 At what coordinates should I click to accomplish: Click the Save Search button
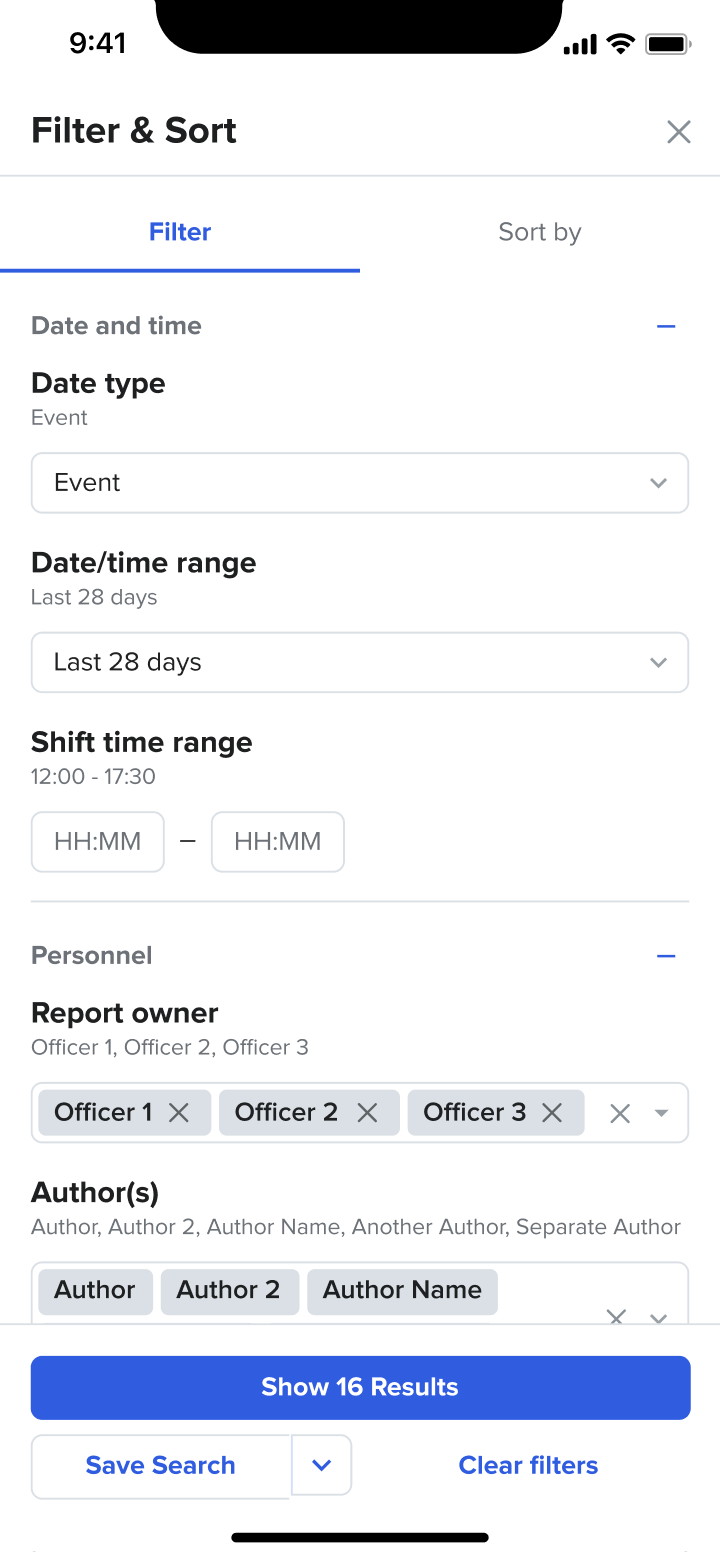[161, 1465]
